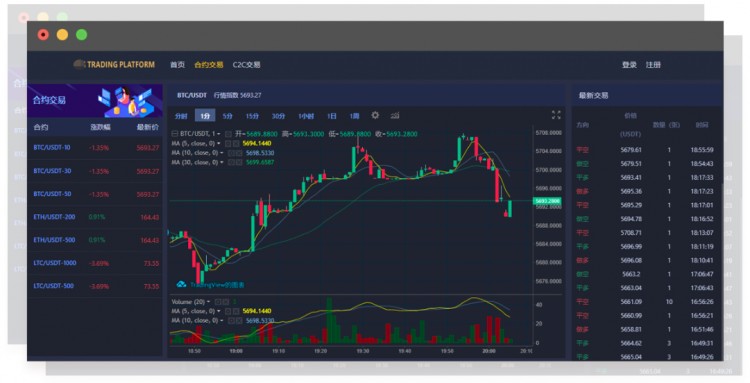
Task: Go to 首页 in top navigation
Action: tap(177, 65)
